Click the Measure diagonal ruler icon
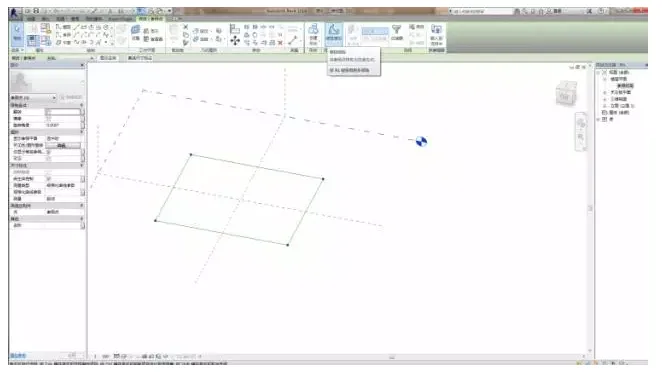 (292, 41)
